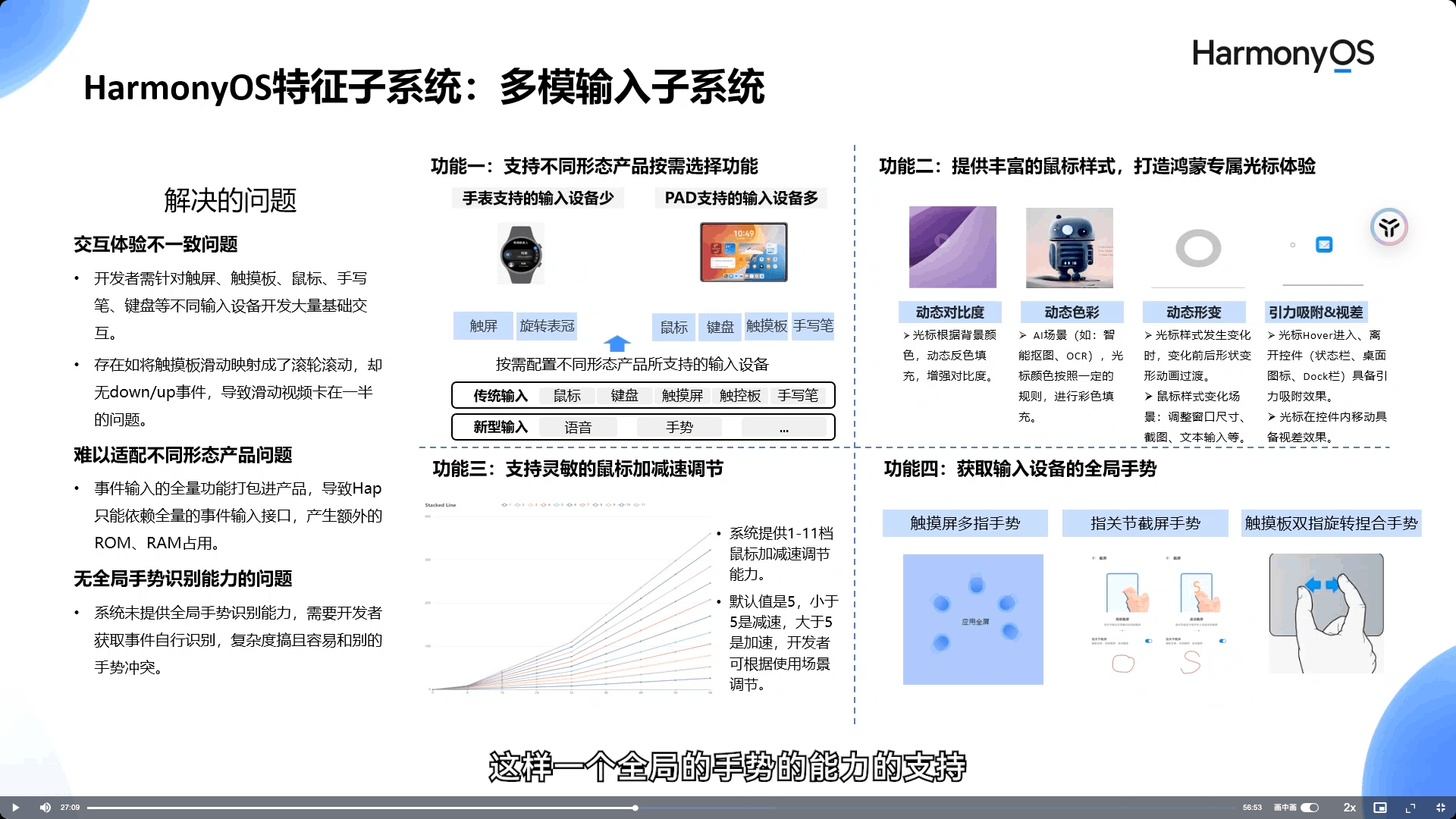Click the HarmonyOS logo
This screenshot has width=1456, height=819.
pos(1282,55)
